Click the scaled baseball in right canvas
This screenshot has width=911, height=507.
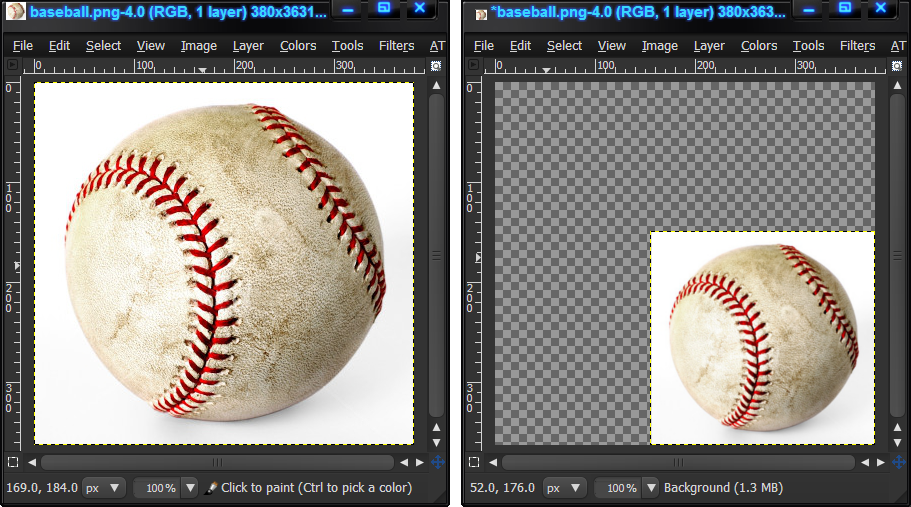[x=763, y=337]
